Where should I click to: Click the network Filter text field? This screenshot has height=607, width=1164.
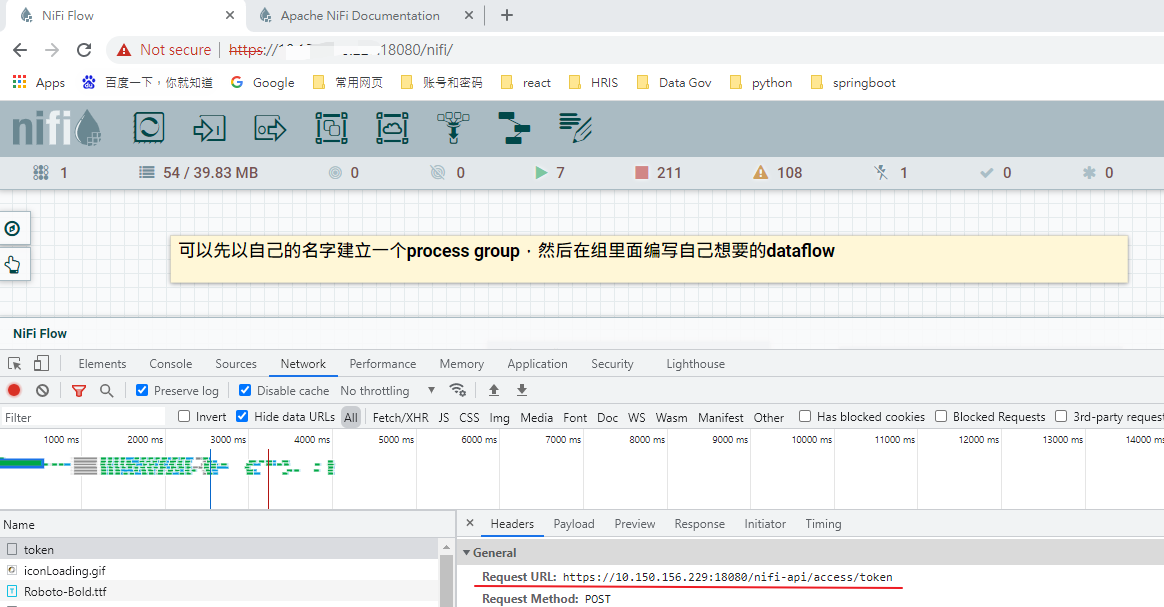click(83, 418)
